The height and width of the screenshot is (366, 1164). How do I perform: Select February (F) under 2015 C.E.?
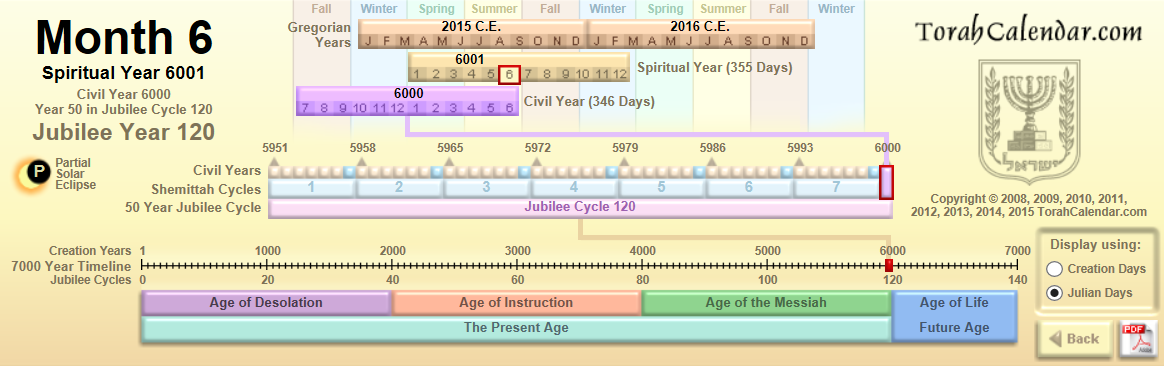pyautogui.click(x=386, y=42)
